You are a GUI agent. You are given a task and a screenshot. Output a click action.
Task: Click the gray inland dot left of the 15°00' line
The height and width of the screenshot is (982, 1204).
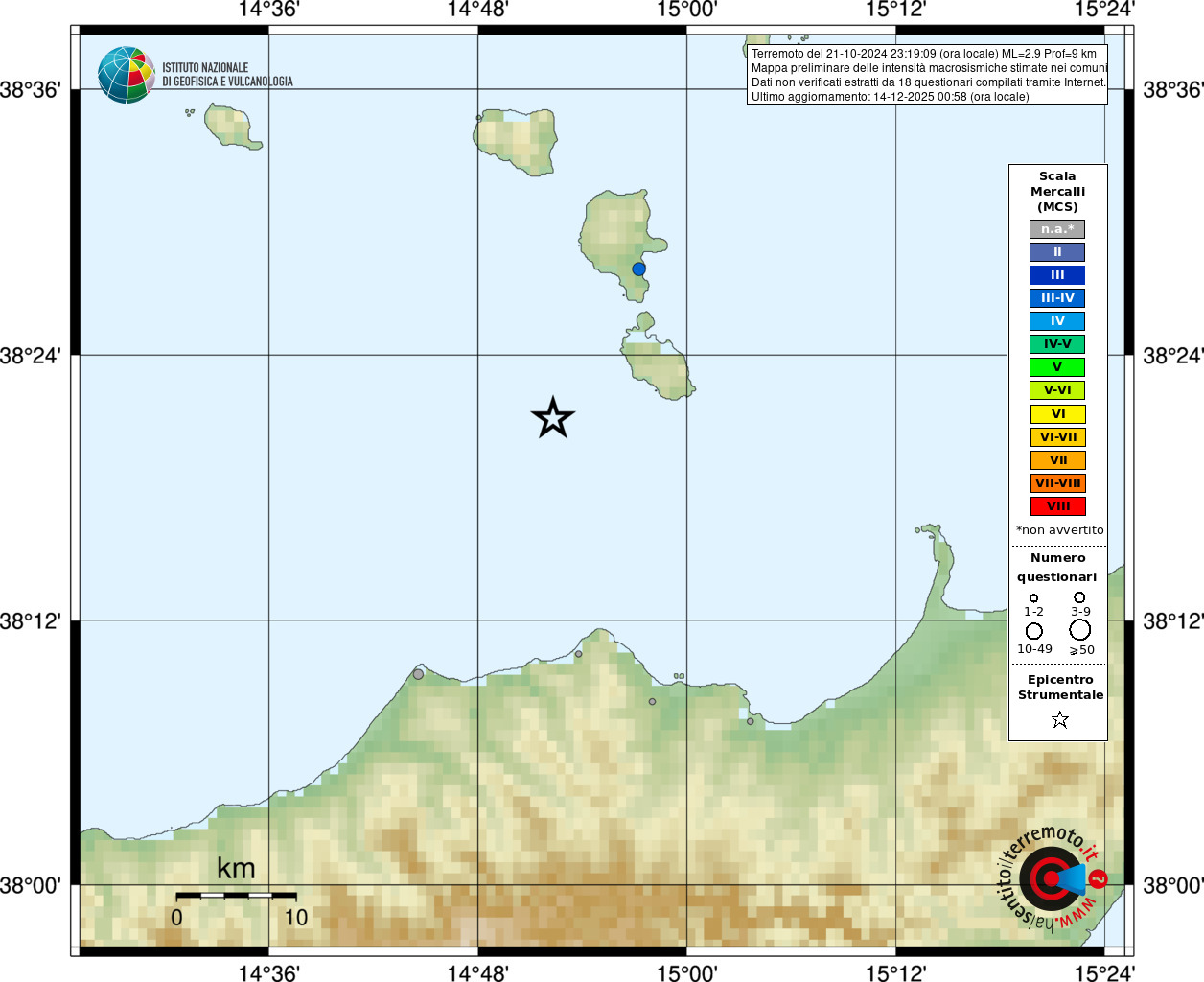click(652, 701)
